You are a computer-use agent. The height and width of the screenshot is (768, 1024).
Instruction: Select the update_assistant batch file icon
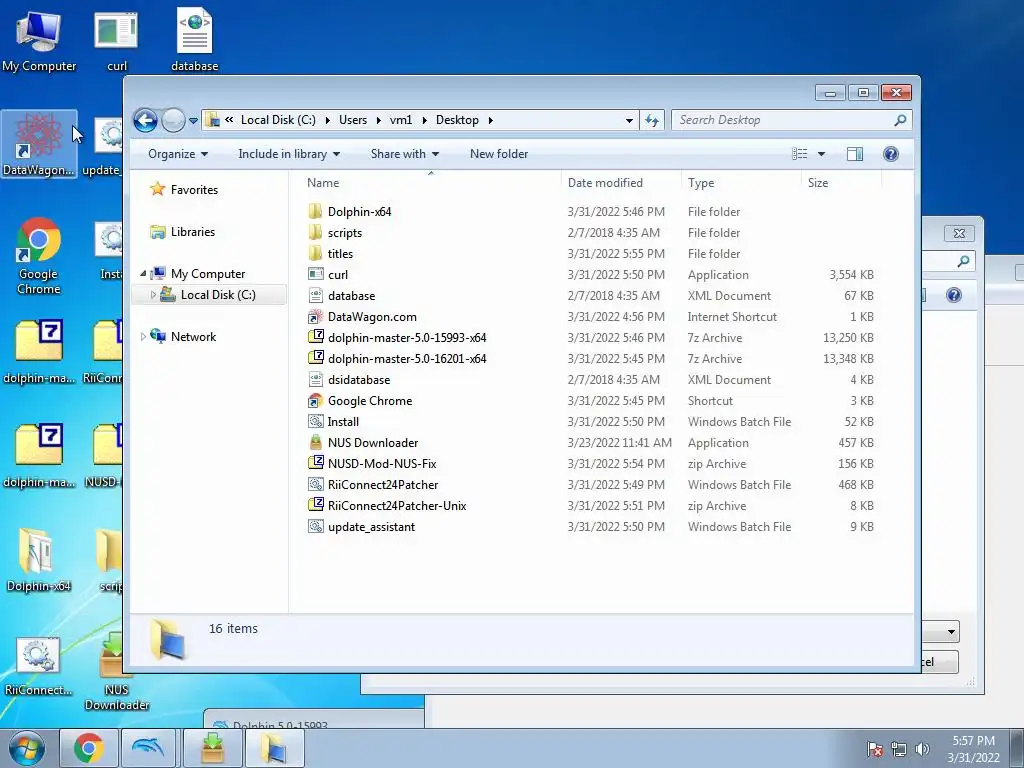pyautogui.click(x=315, y=526)
